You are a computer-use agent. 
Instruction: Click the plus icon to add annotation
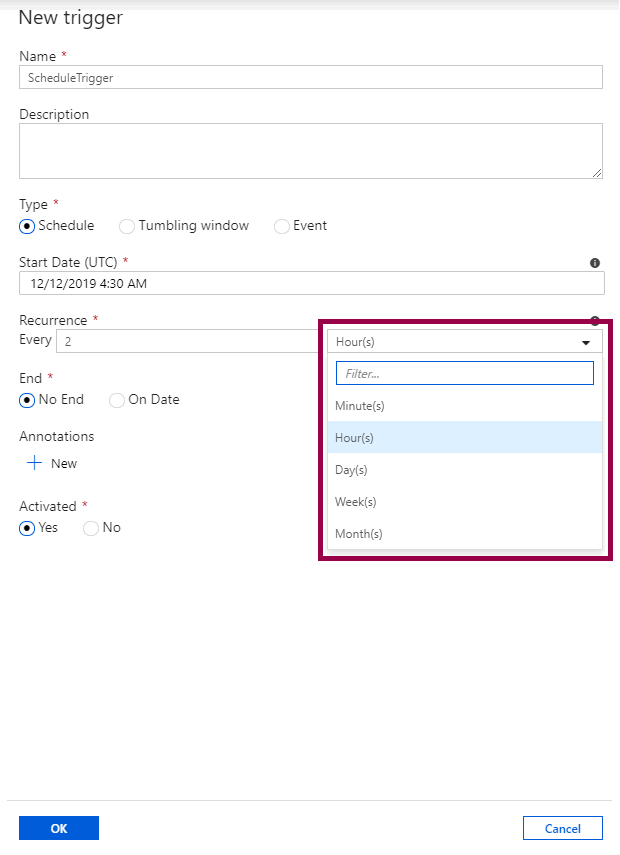[33, 463]
